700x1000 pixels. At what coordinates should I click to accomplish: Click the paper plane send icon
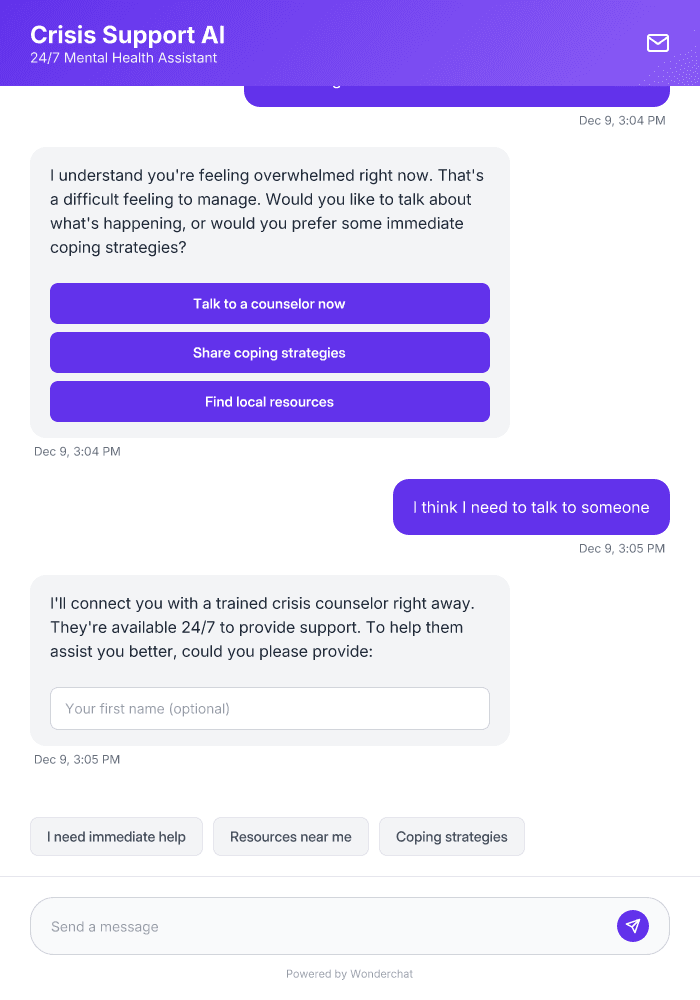[x=633, y=925]
